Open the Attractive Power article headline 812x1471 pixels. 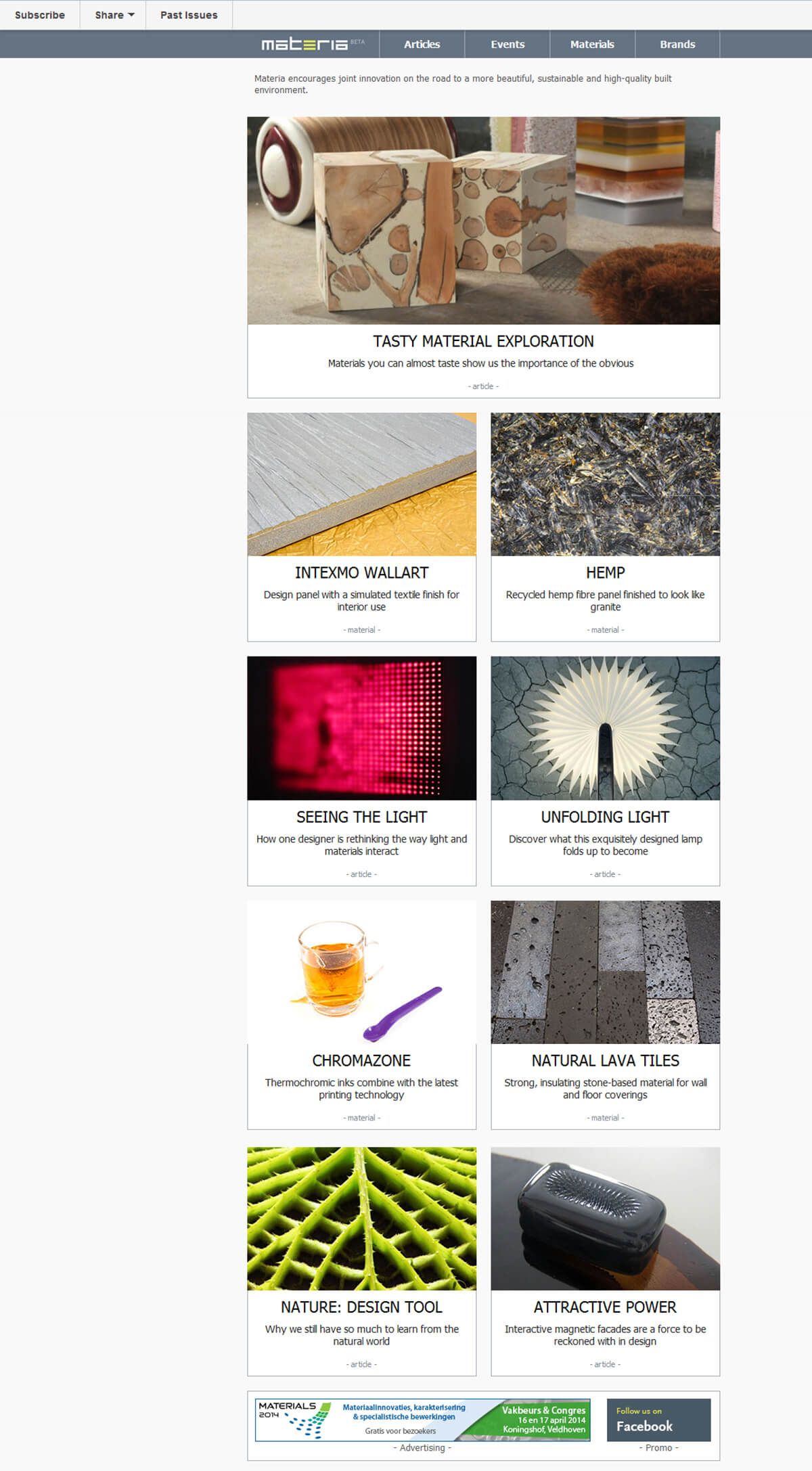[x=605, y=1307]
